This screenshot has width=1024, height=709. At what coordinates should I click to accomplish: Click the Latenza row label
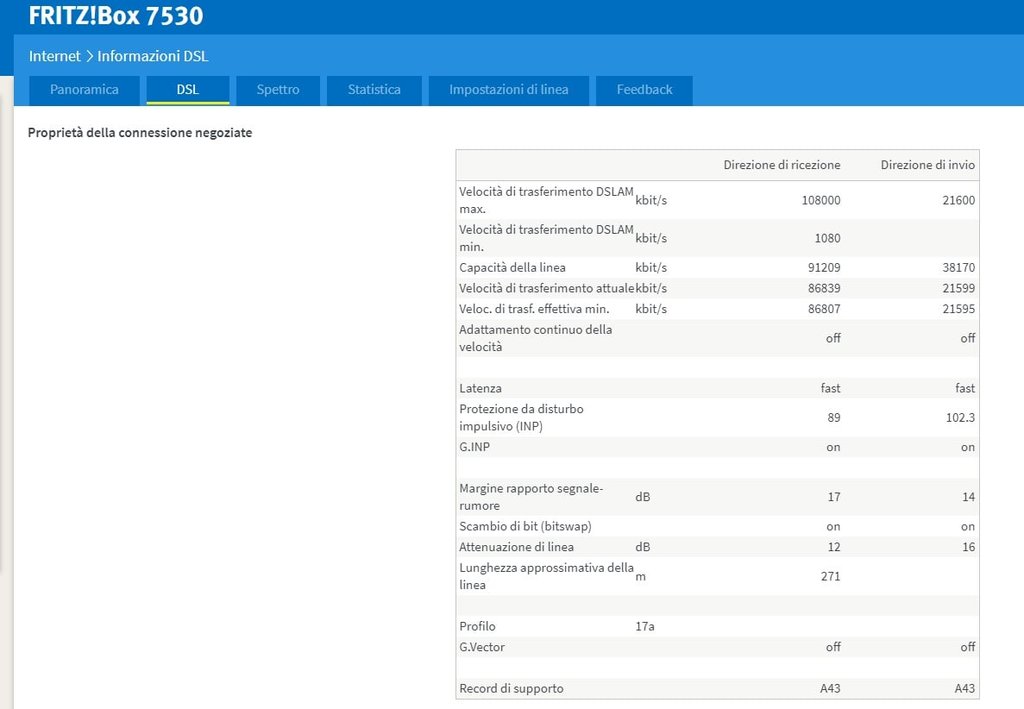480,388
